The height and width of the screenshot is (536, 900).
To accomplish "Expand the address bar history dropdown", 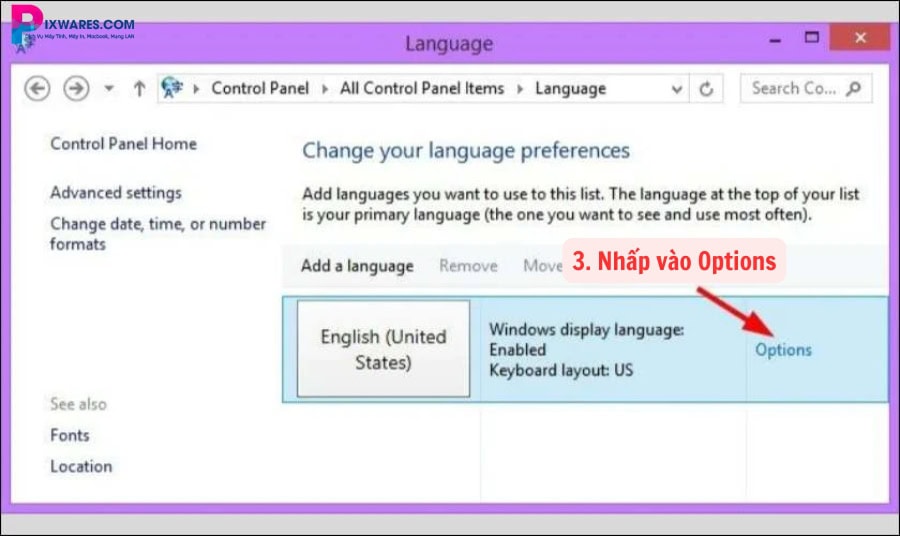I will [678, 89].
